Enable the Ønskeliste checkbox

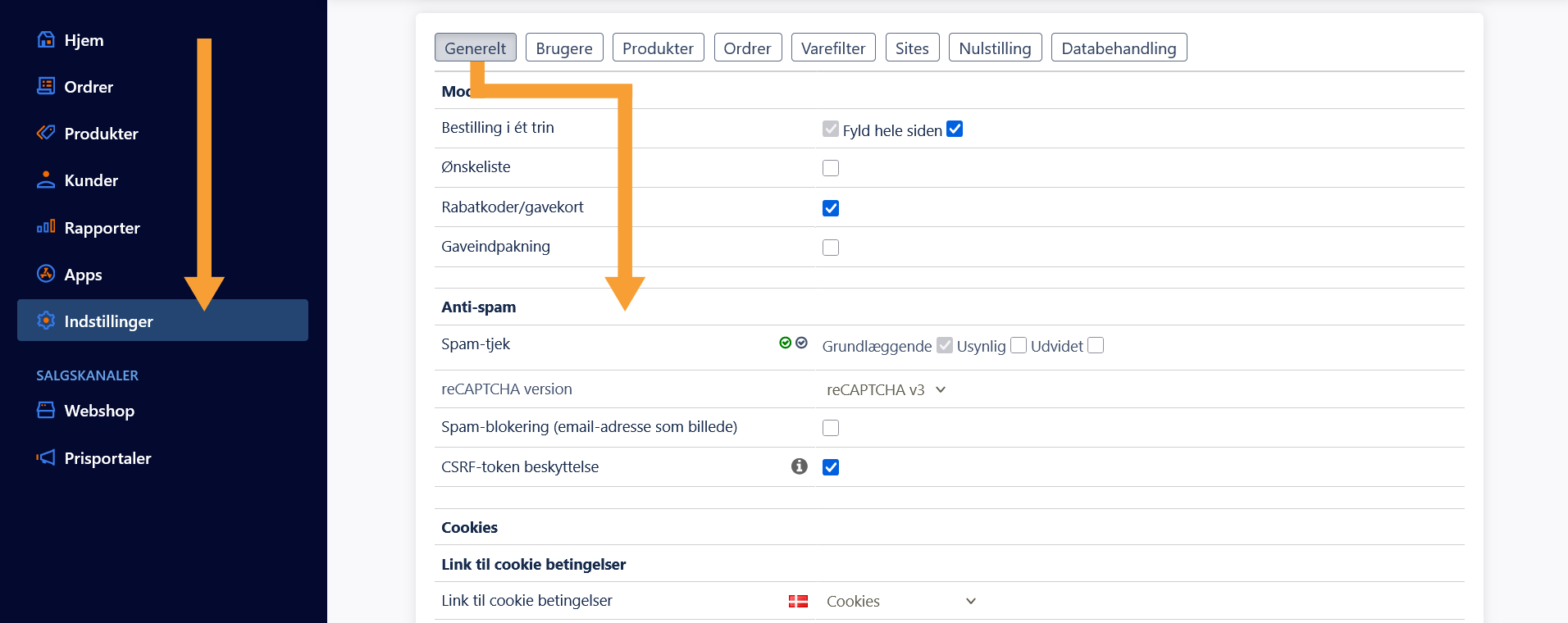click(831, 168)
